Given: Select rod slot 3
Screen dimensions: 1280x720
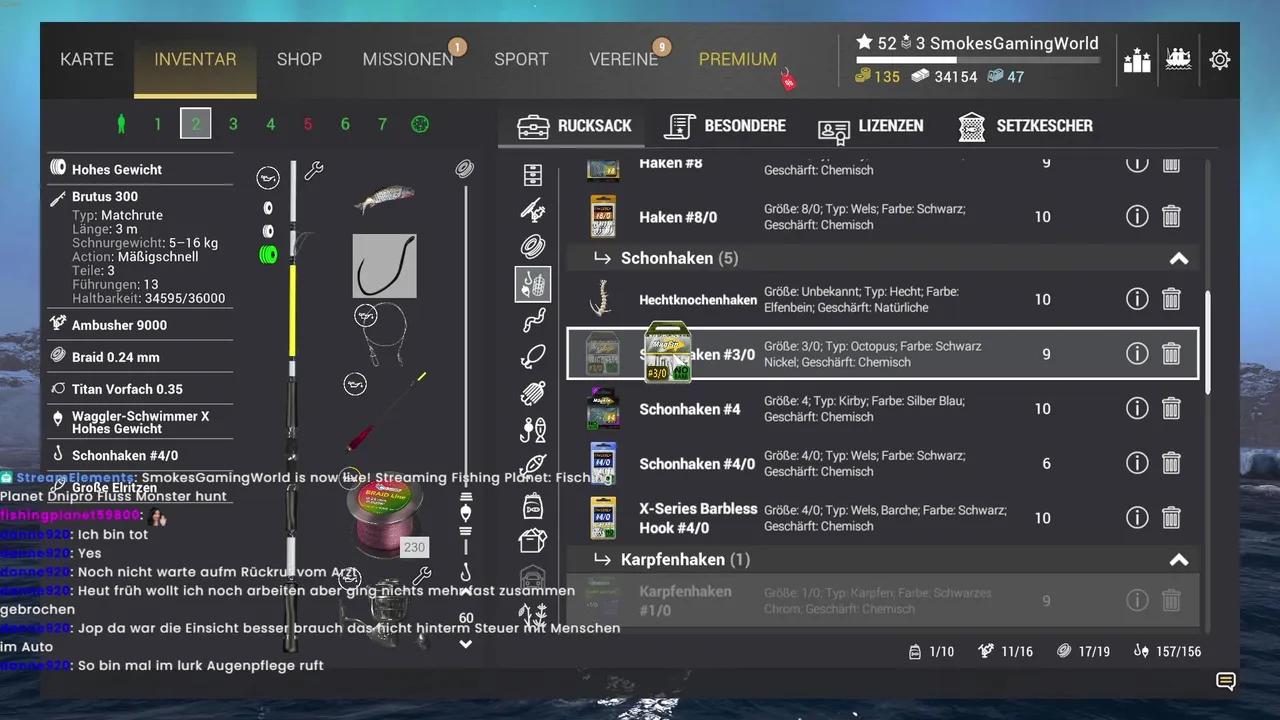Looking at the screenshot, I should click(x=233, y=124).
